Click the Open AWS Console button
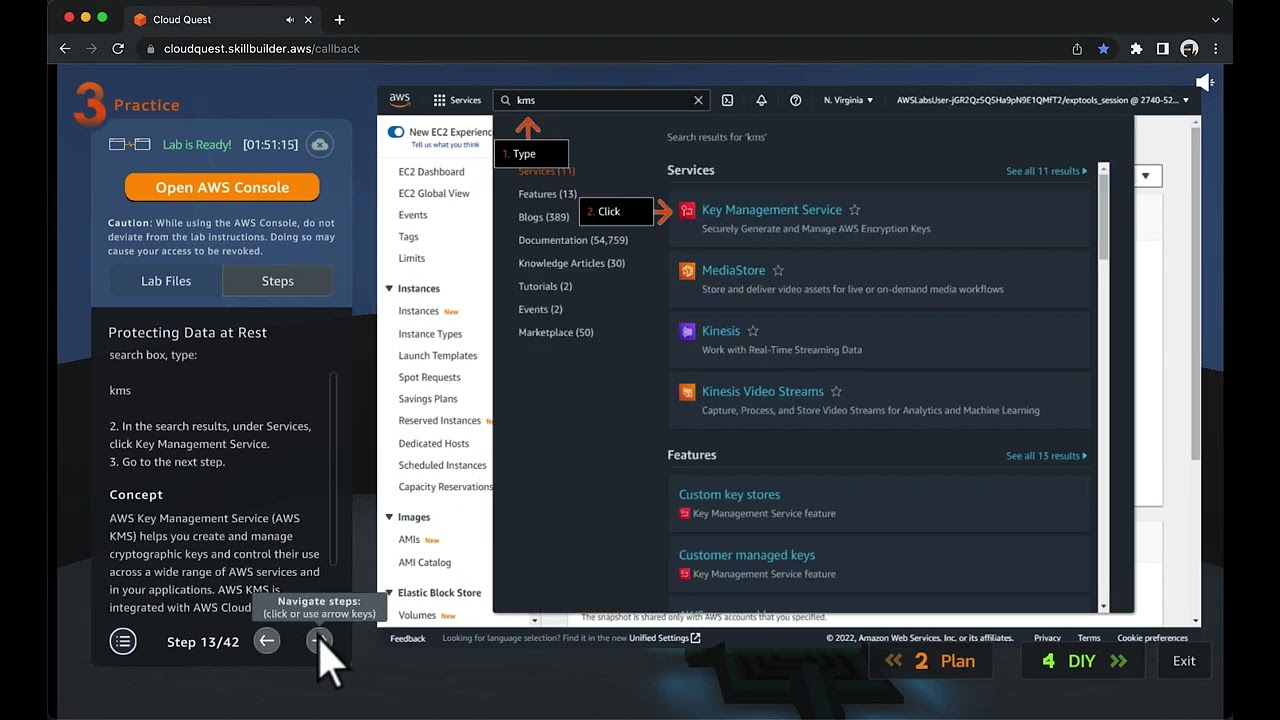 222,187
